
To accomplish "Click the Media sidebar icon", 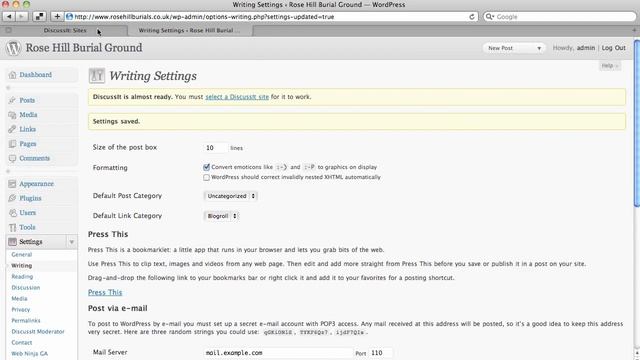I will click(12, 115).
